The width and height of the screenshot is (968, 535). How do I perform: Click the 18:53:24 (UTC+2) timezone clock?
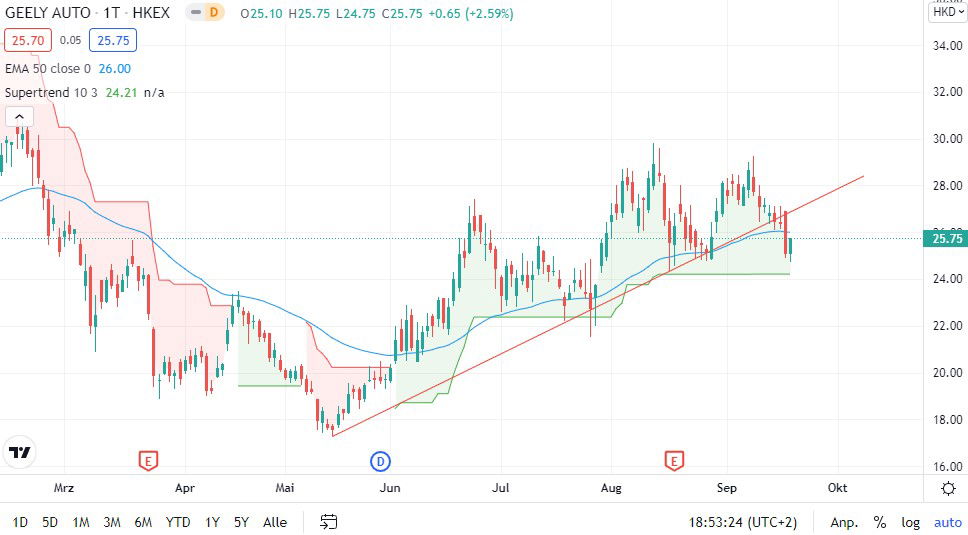pos(743,523)
